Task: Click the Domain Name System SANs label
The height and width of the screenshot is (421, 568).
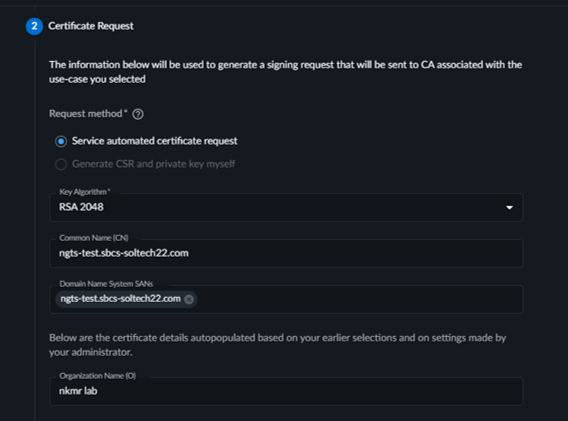Action: (x=106, y=284)
